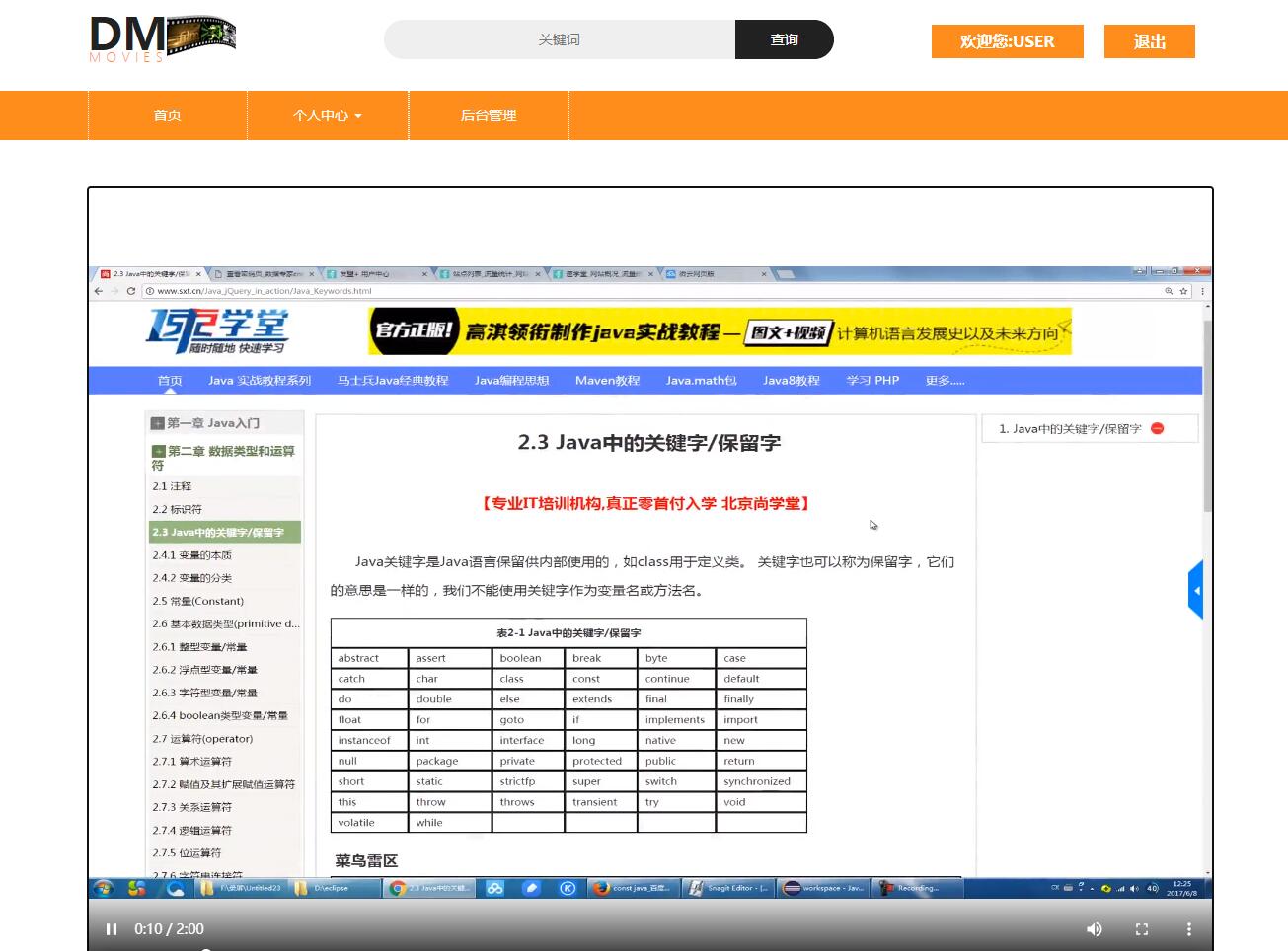This screenshot has height=951, width=1288.
Task: Click the 查询 search button
Action: [x=784, y=39]
